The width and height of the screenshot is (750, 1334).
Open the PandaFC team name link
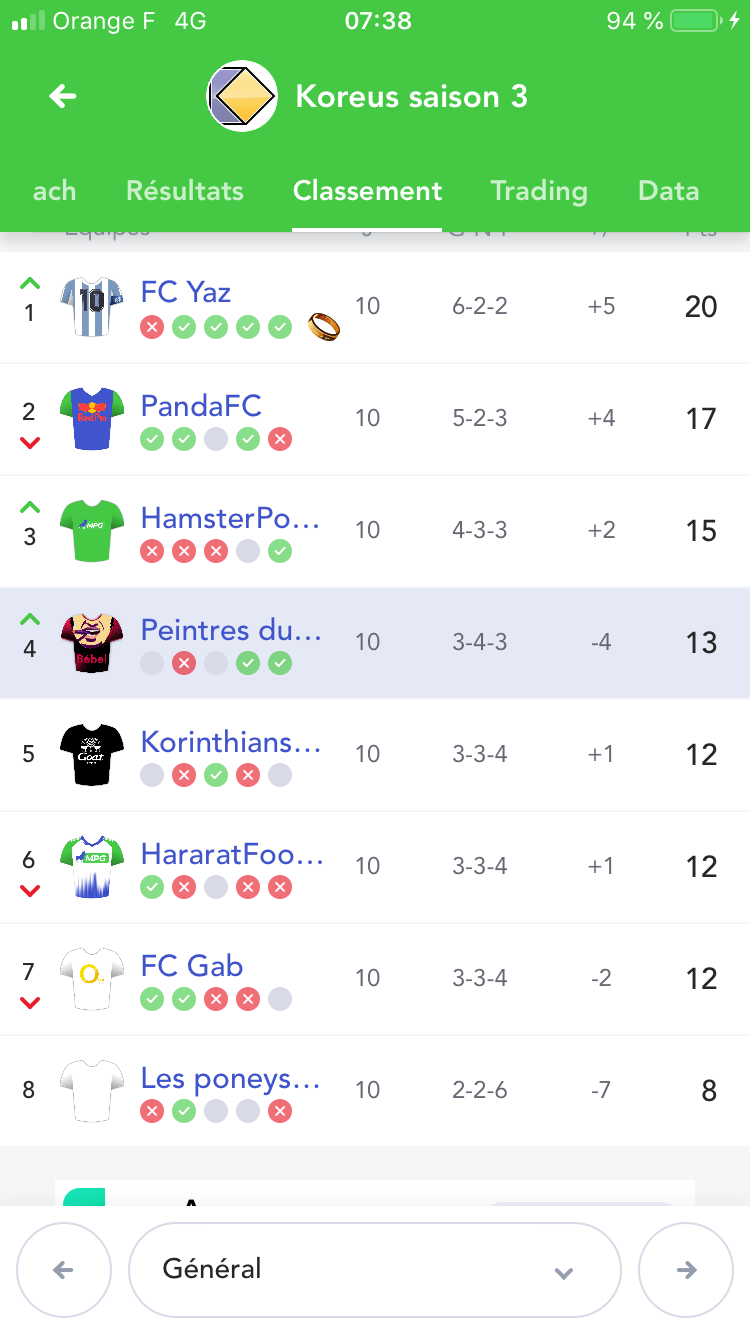[201, 406]
